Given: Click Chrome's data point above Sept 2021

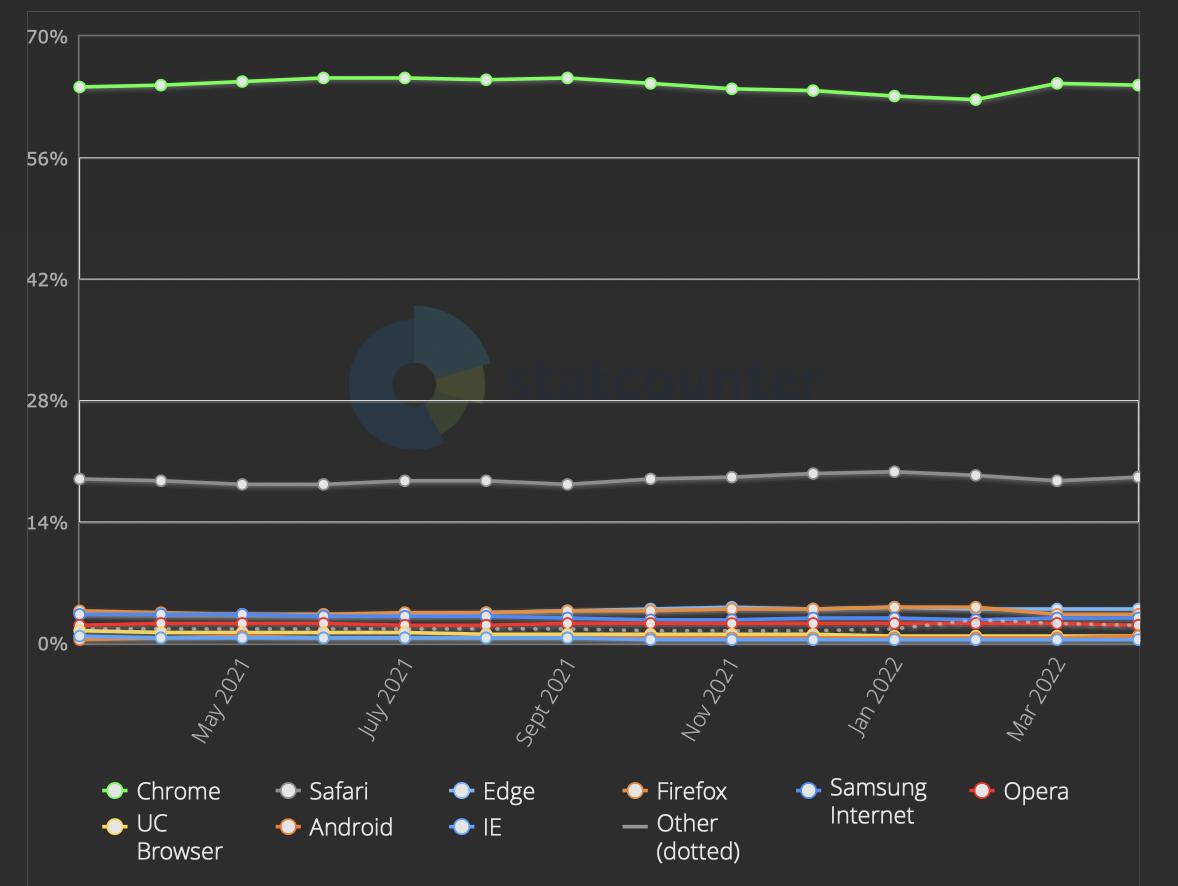Looking at the screenshot, I should 568,78.
